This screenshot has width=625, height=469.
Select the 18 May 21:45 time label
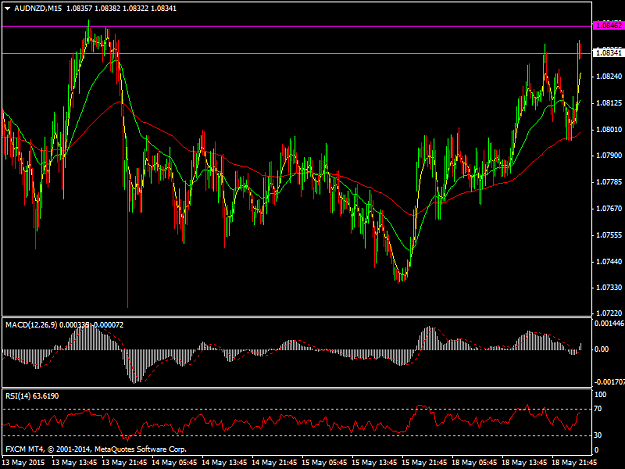tap(574, 463)
